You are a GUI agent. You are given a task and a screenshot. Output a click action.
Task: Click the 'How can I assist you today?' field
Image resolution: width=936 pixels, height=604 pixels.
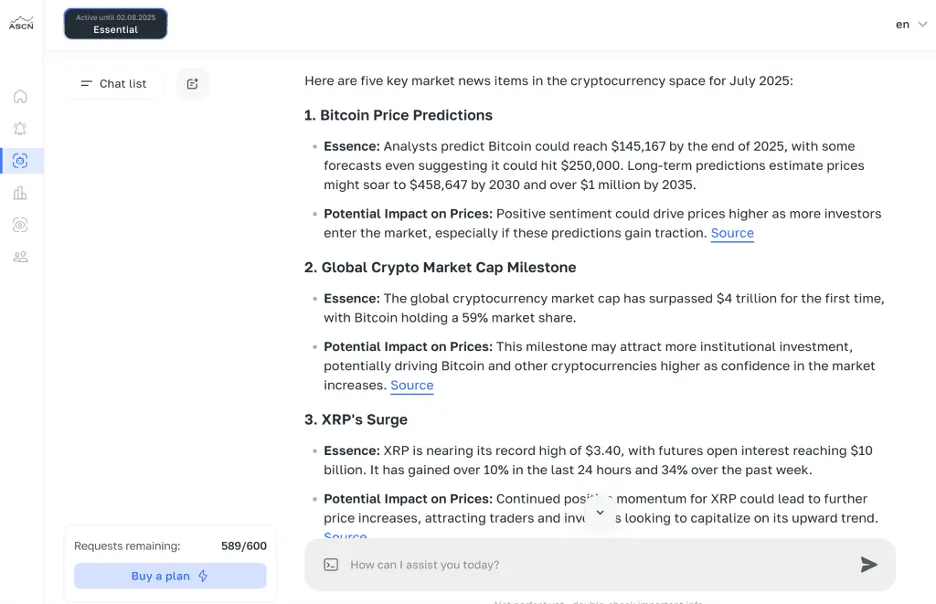click(590, 565)
